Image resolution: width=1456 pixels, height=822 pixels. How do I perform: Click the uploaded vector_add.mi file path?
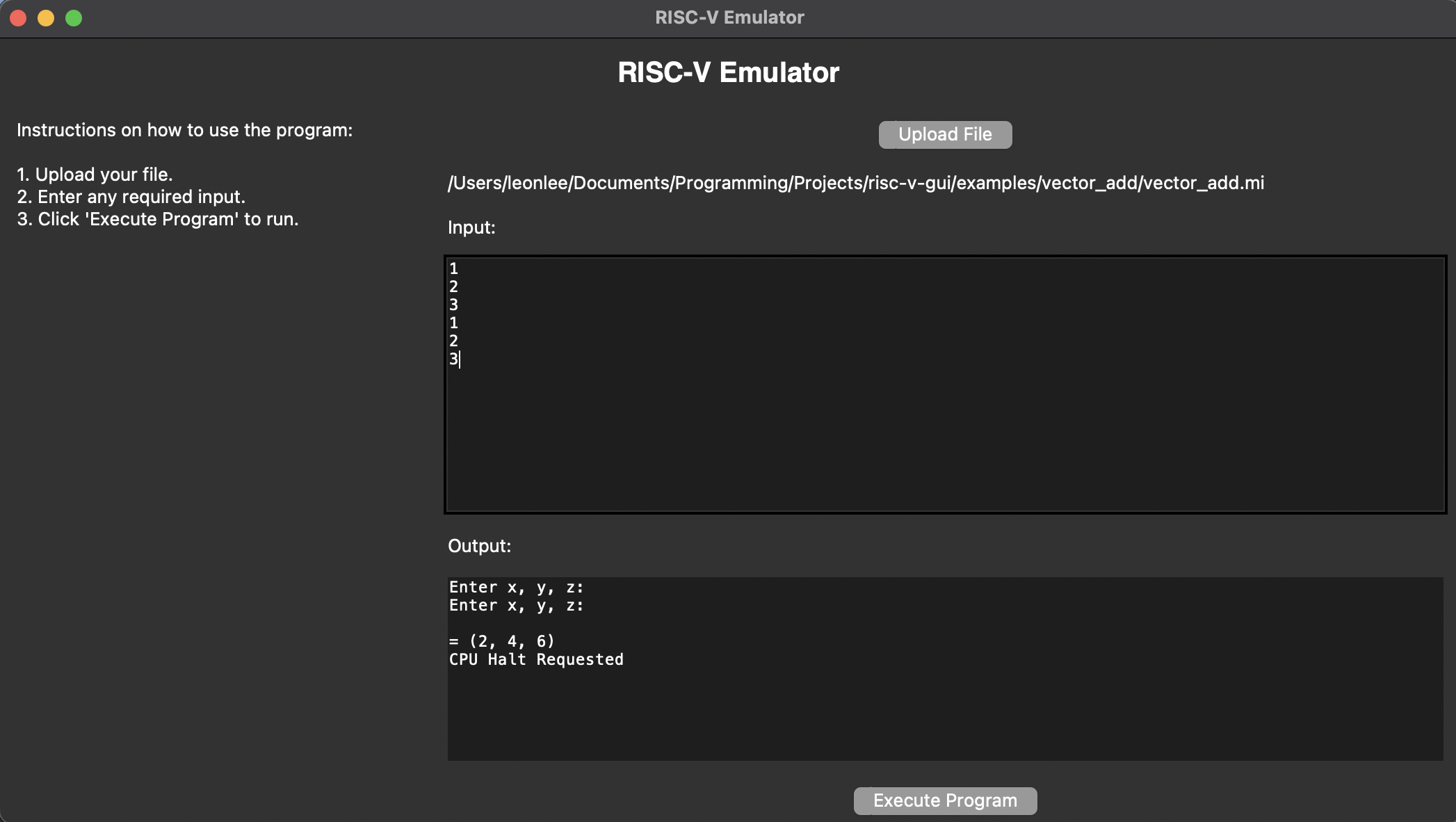coord(855,183)
